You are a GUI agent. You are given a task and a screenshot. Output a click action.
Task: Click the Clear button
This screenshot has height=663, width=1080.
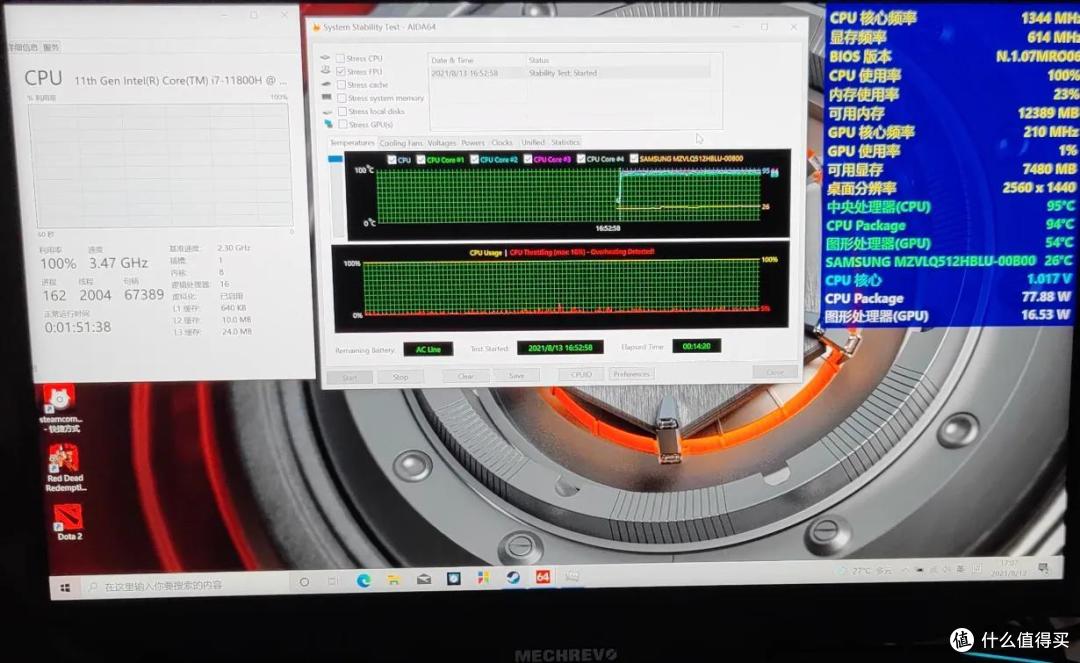click(x=466, y=376)
